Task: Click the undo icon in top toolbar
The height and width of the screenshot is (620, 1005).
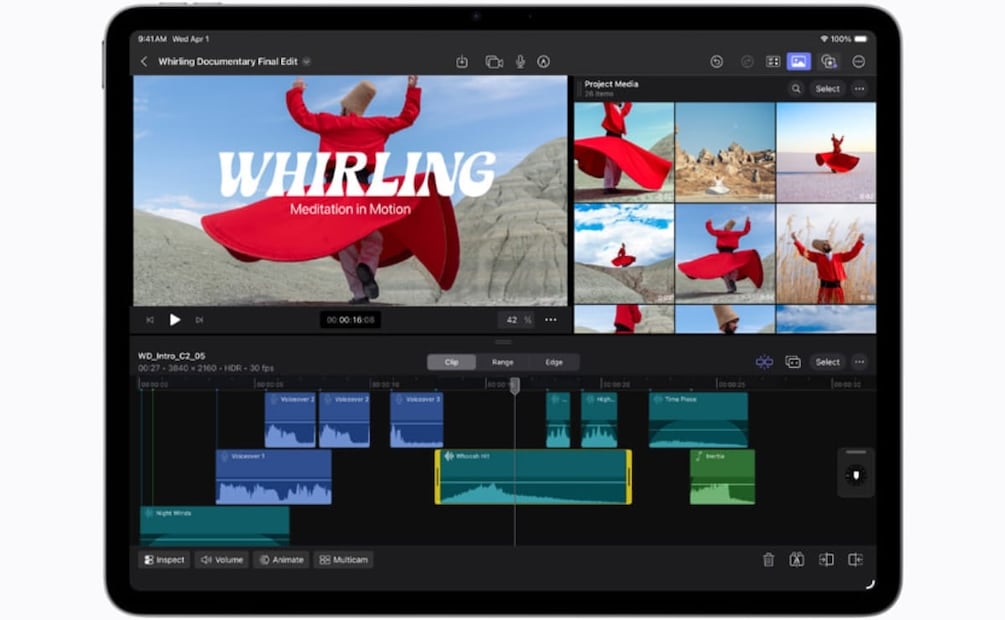Action: [717, 62]
